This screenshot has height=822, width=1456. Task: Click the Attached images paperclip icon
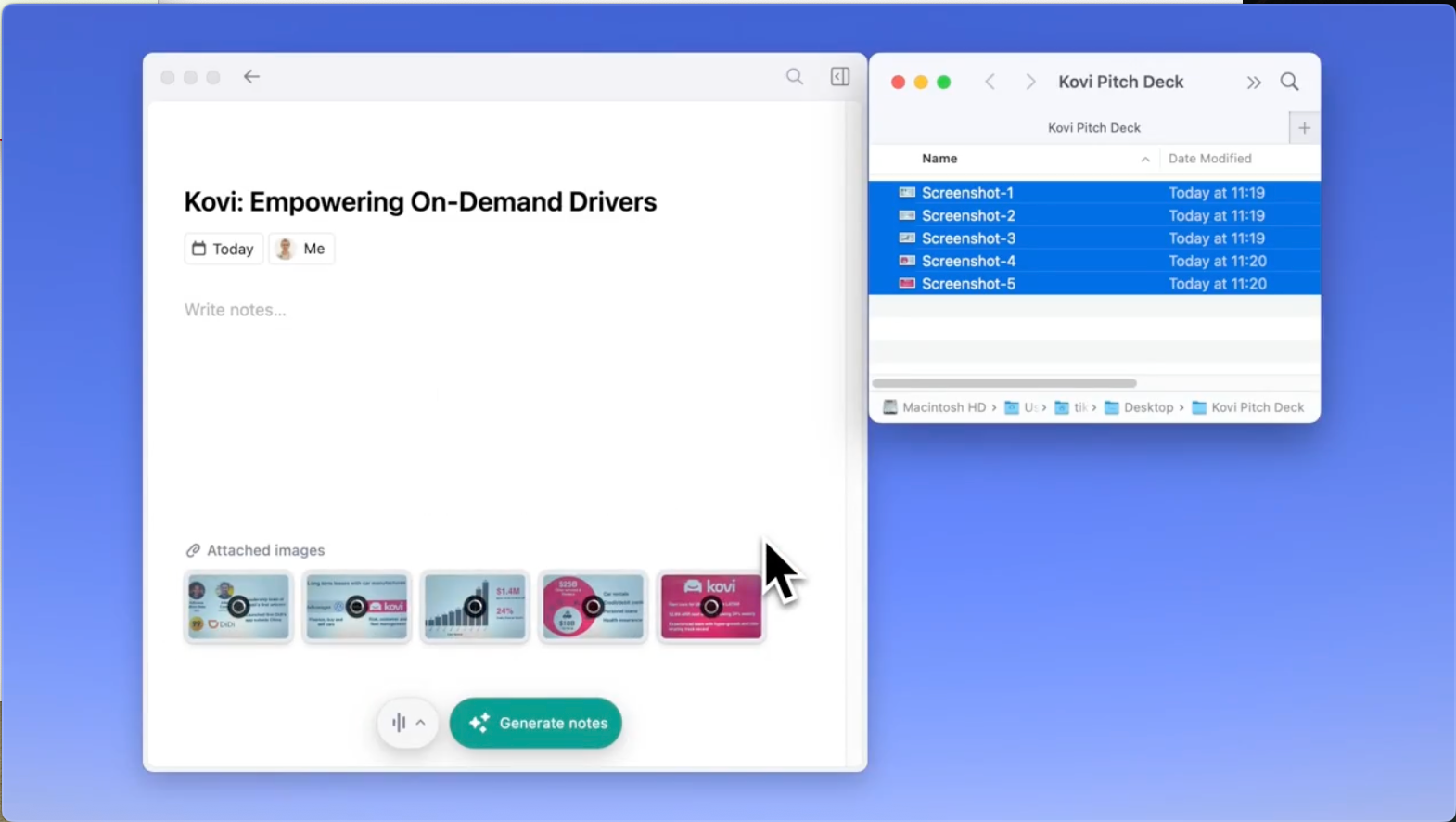pos(193,550)
